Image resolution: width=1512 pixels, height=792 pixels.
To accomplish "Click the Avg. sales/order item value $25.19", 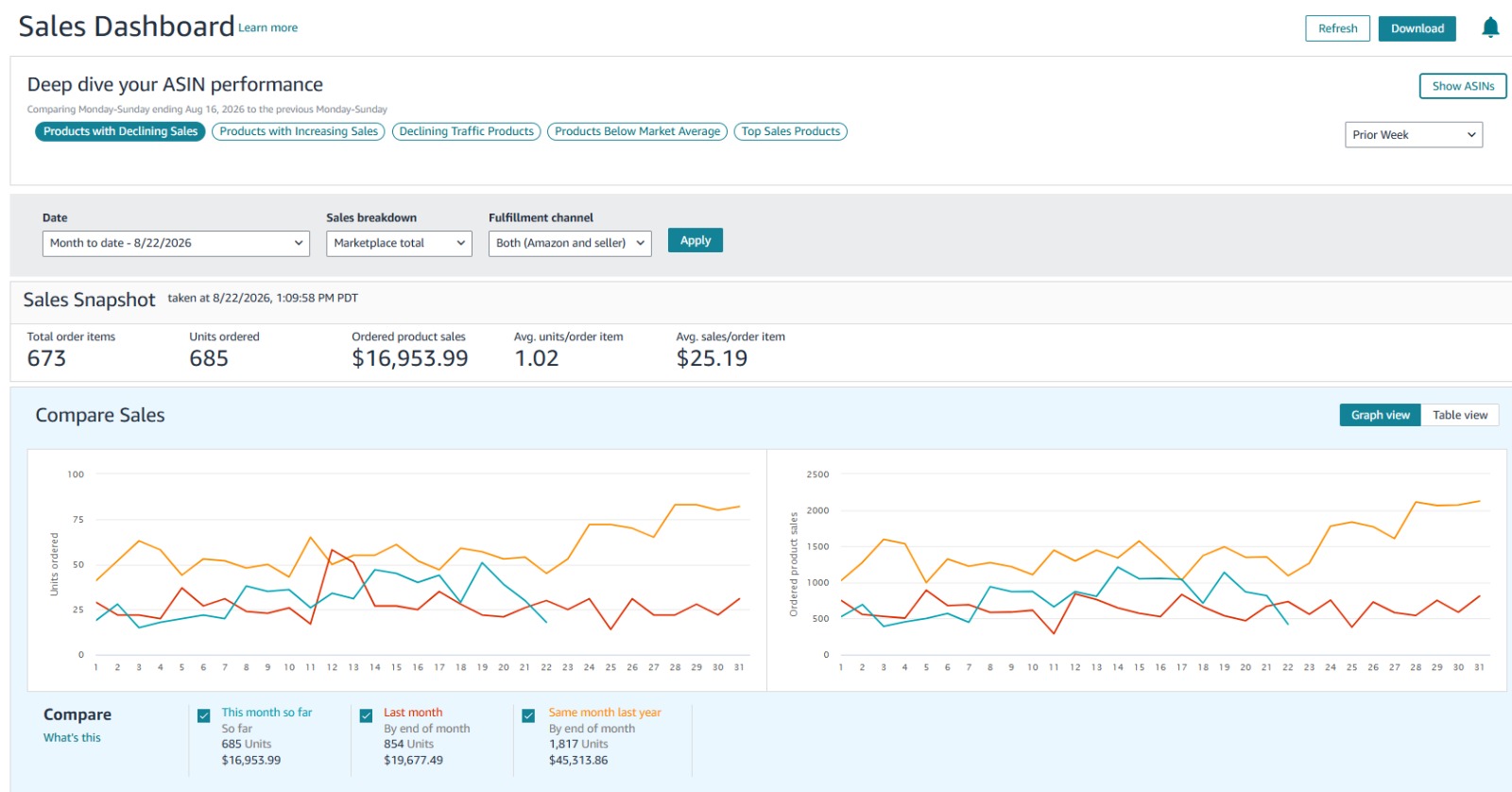I will (712, 358).
